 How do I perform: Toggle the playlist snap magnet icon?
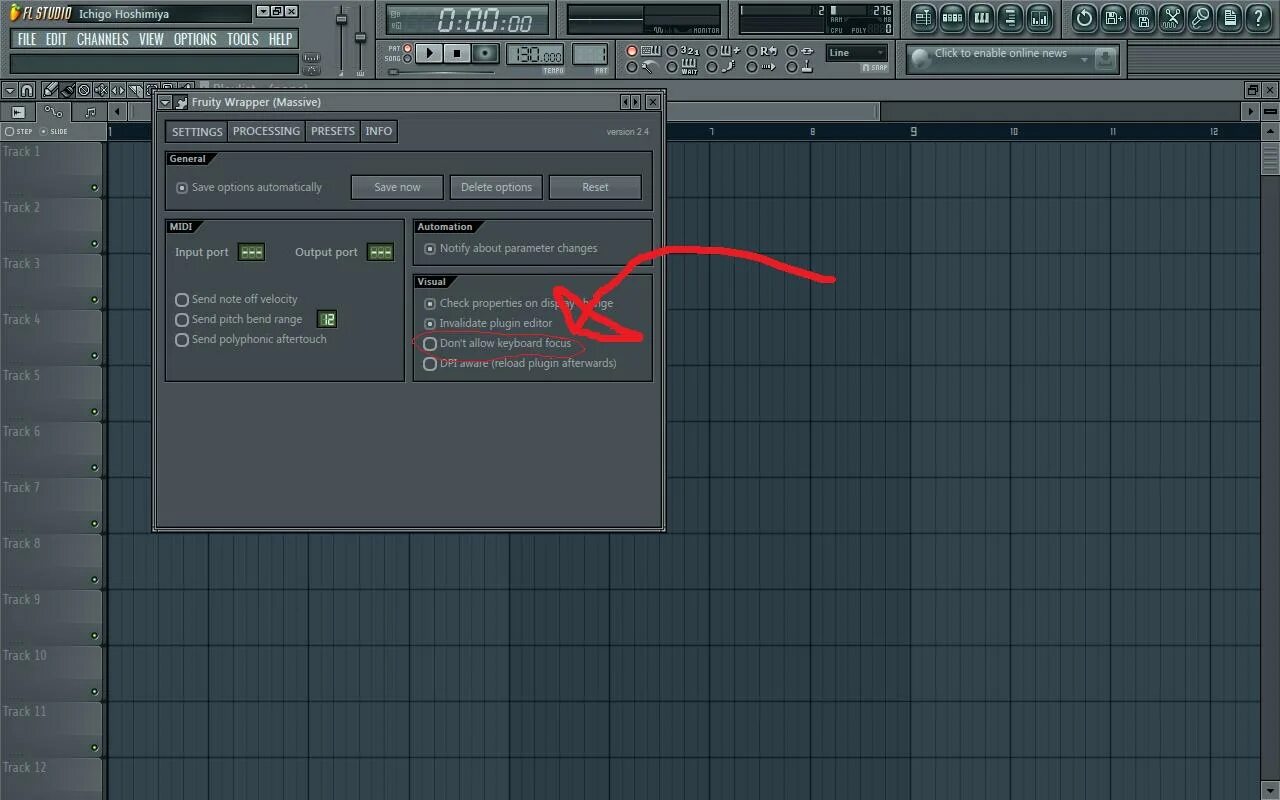click(x=27, y=91)
